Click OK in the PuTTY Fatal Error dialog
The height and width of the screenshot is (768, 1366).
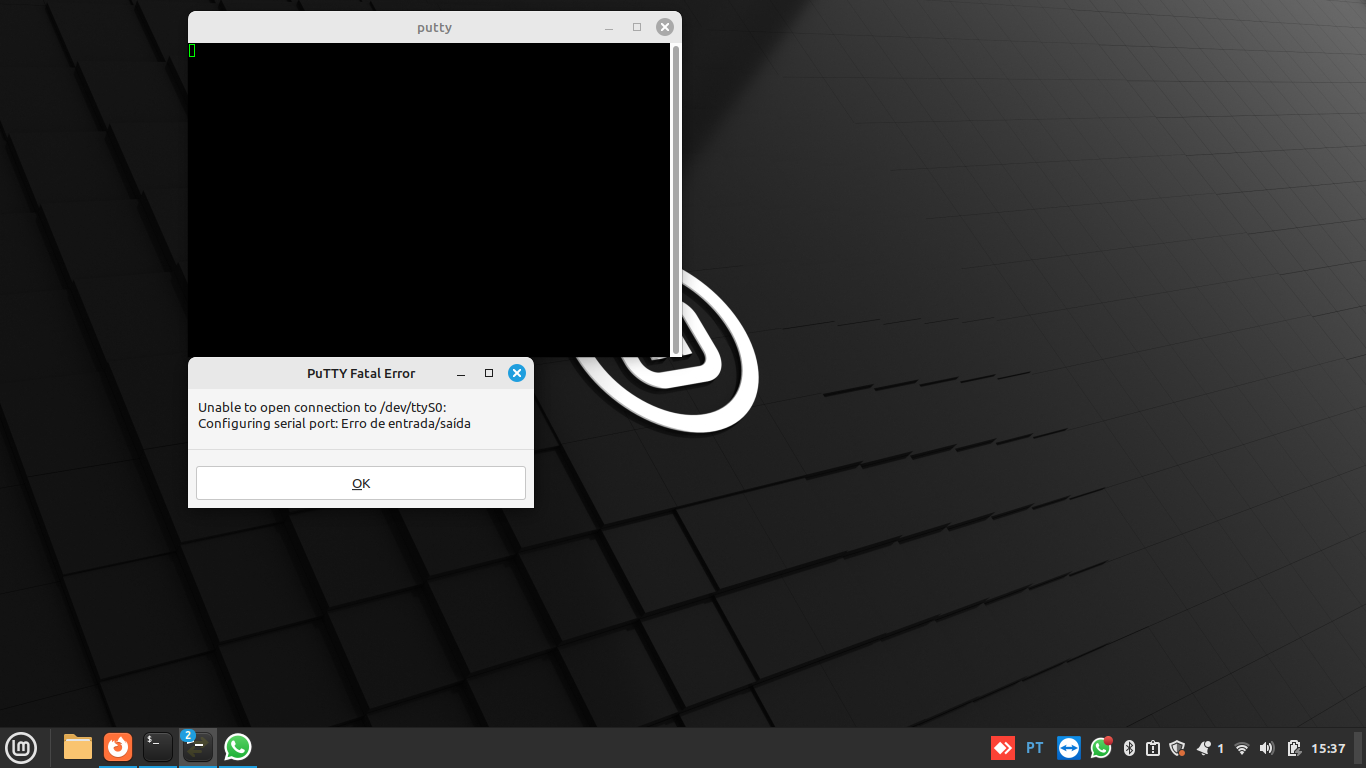(x=361, y=483)
